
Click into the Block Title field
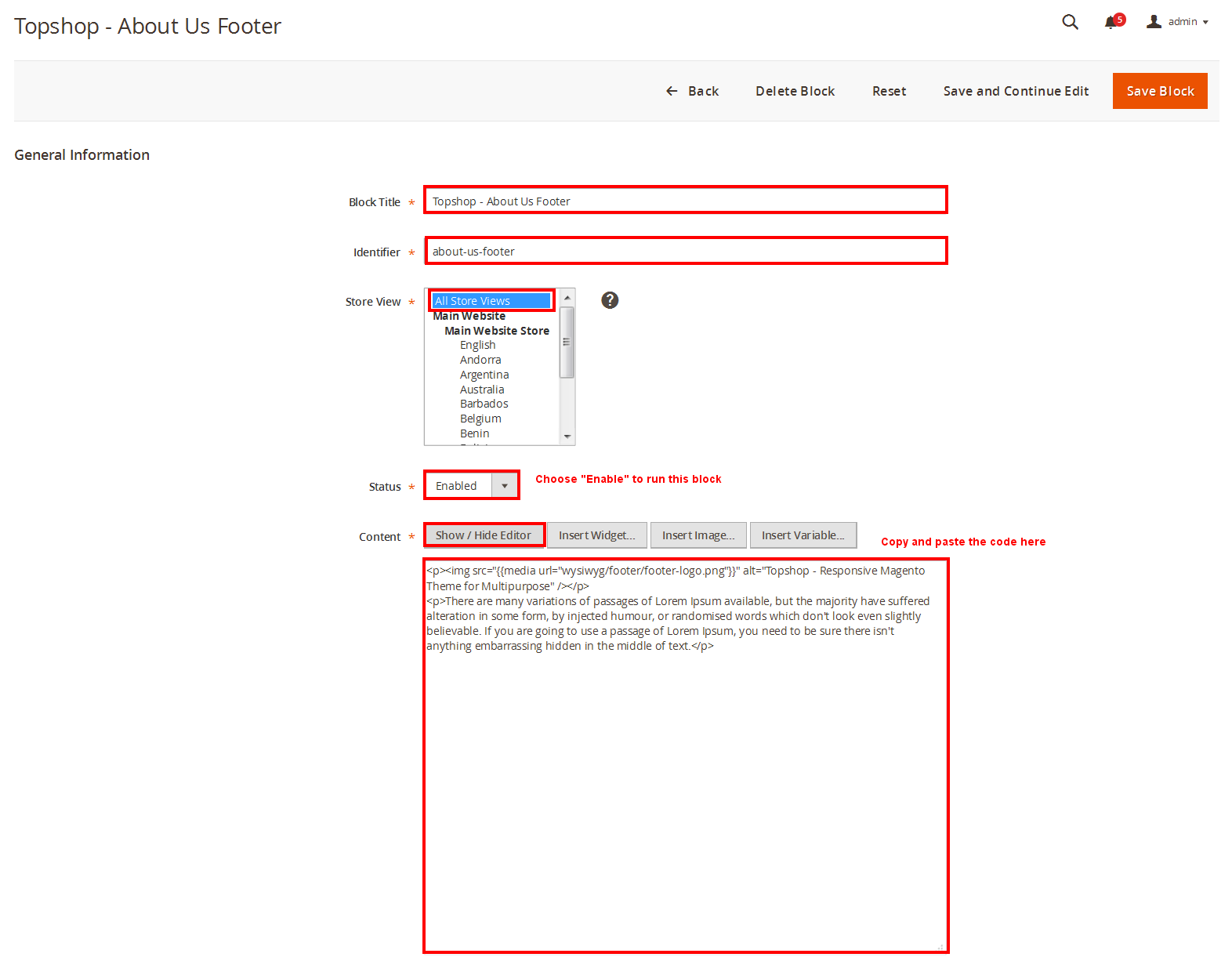click(x=685, y=201)
